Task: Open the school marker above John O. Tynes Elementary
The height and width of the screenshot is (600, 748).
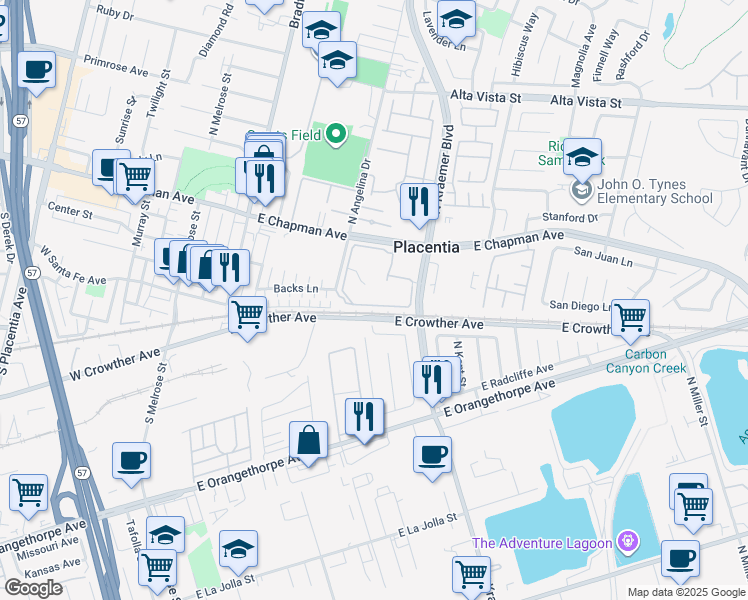Action: (x=582, y=158)
